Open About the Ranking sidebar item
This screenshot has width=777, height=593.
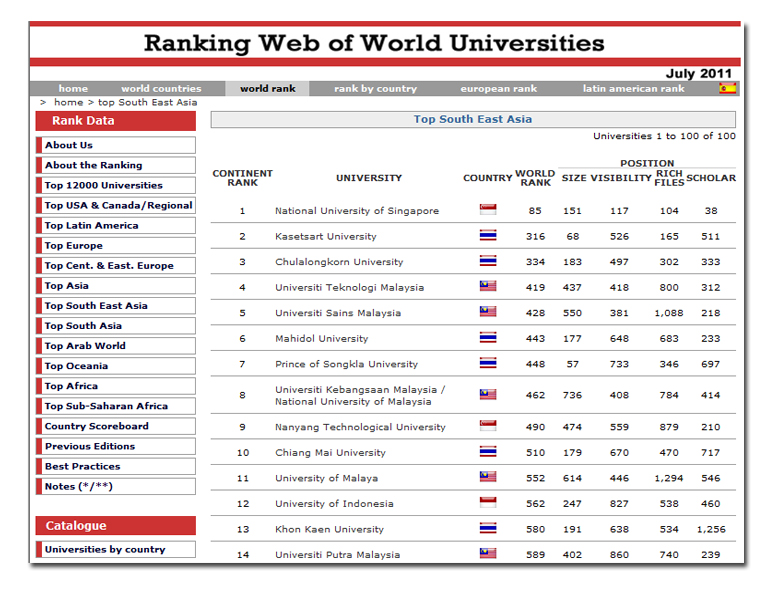coord(116,165)
